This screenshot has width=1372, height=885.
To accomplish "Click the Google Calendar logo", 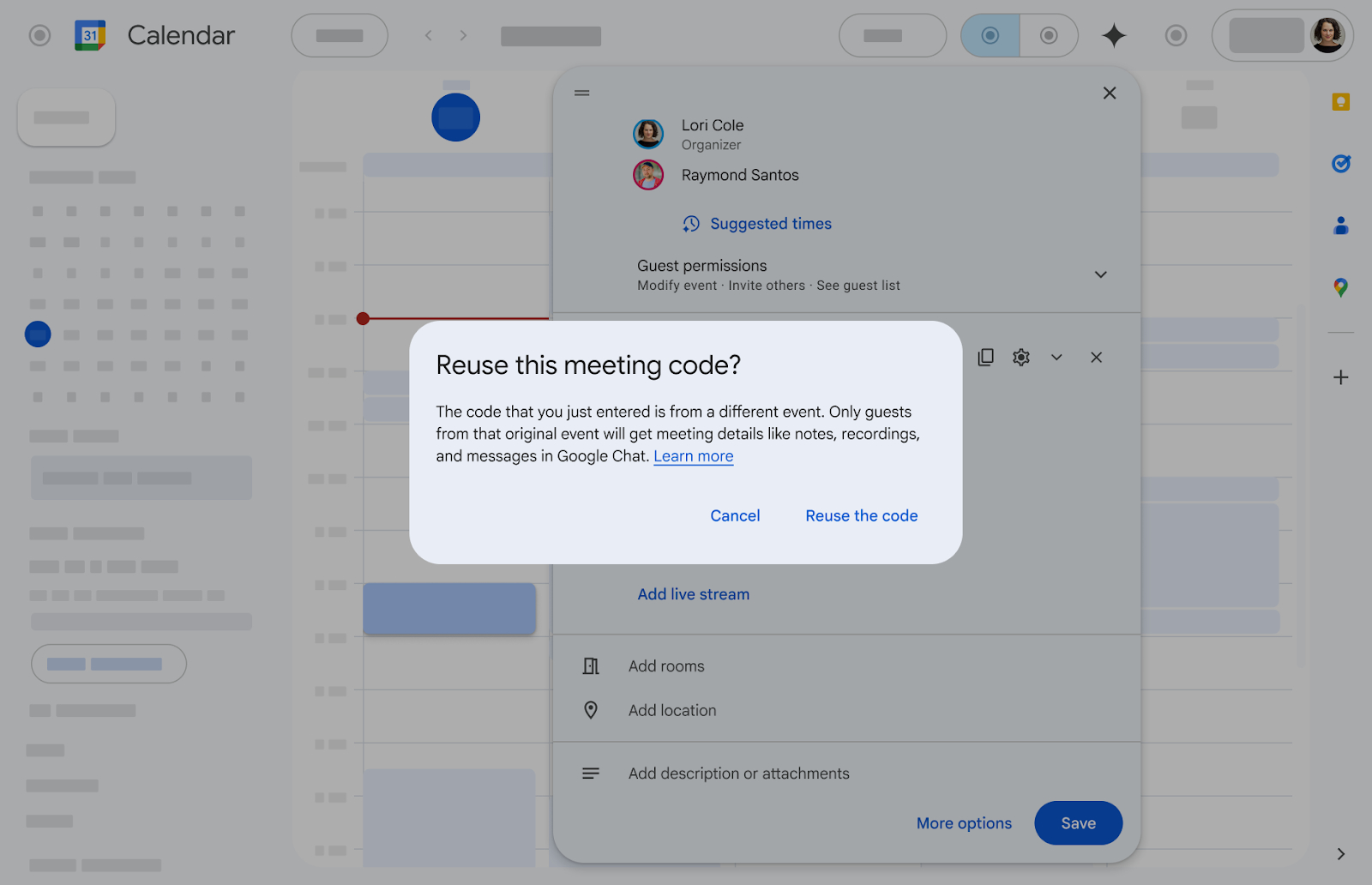I will pos(90,35).
